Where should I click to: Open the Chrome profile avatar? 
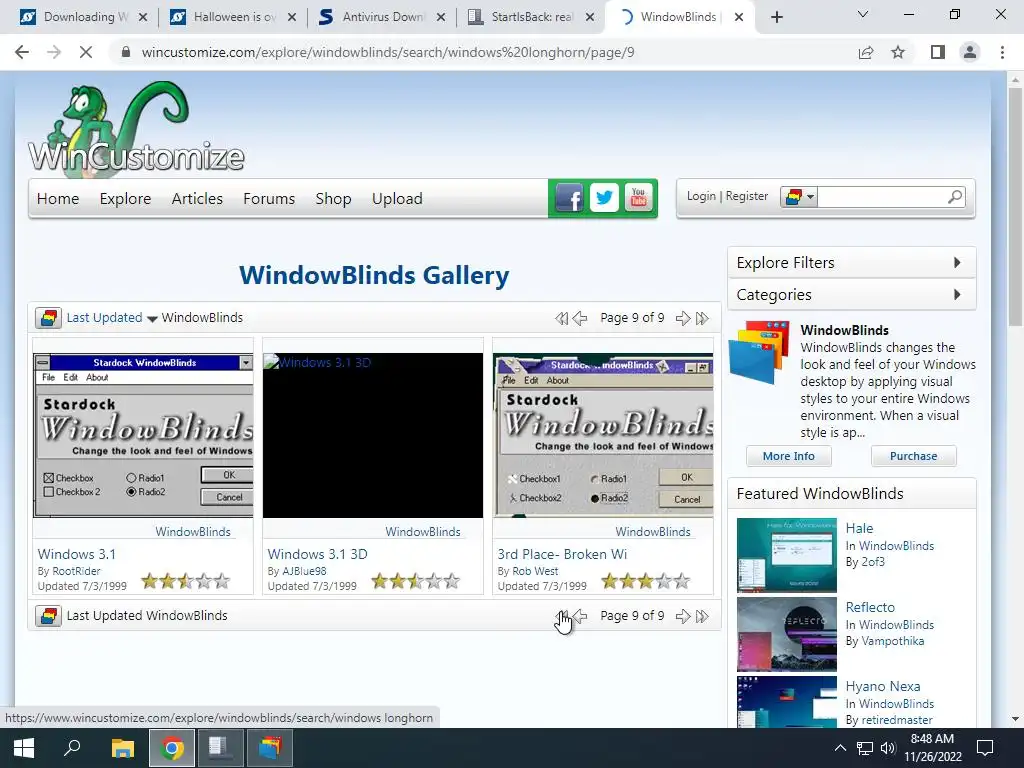(x=970, y=52)
